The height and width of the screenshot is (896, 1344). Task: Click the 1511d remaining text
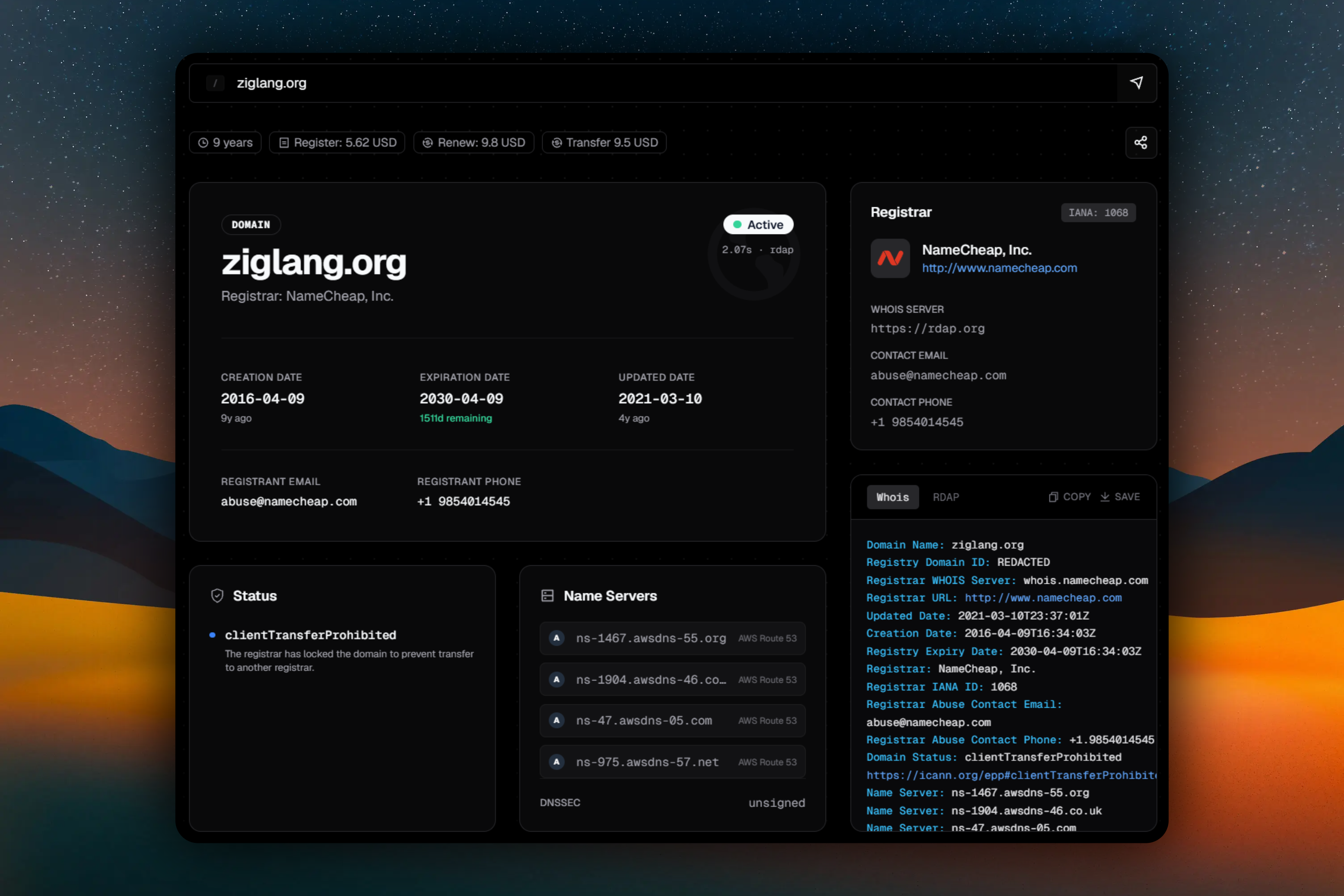tap(456, 418)
